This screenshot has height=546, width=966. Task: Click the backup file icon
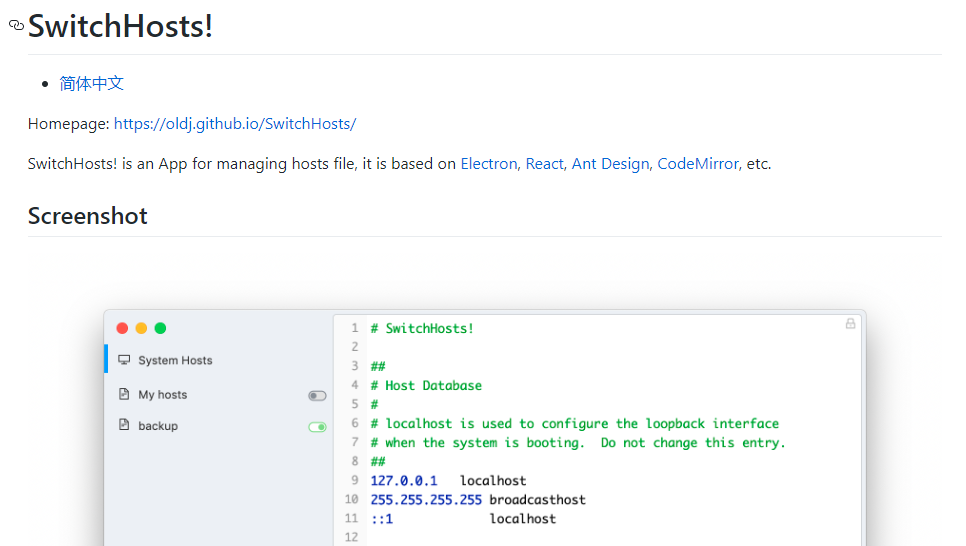pos(124,425)
